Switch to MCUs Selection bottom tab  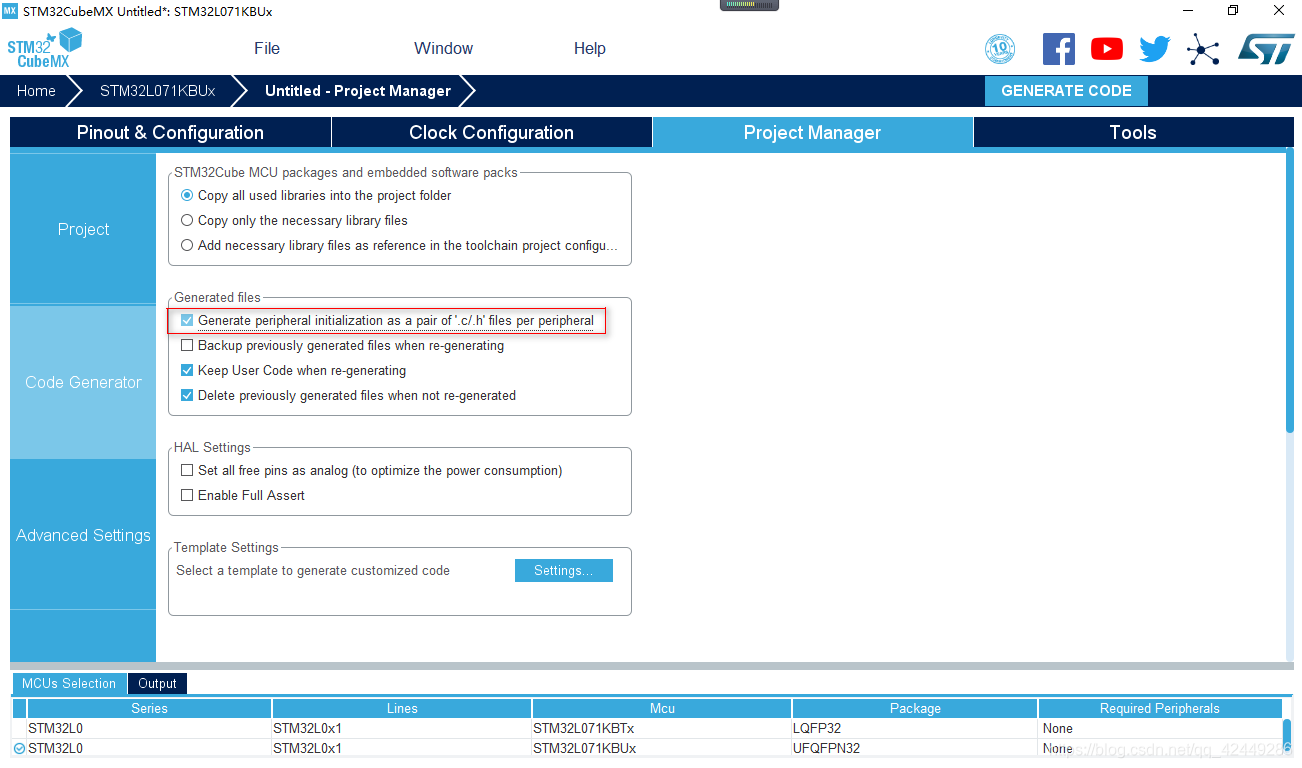pyautogui.click(x=69, y=683)
